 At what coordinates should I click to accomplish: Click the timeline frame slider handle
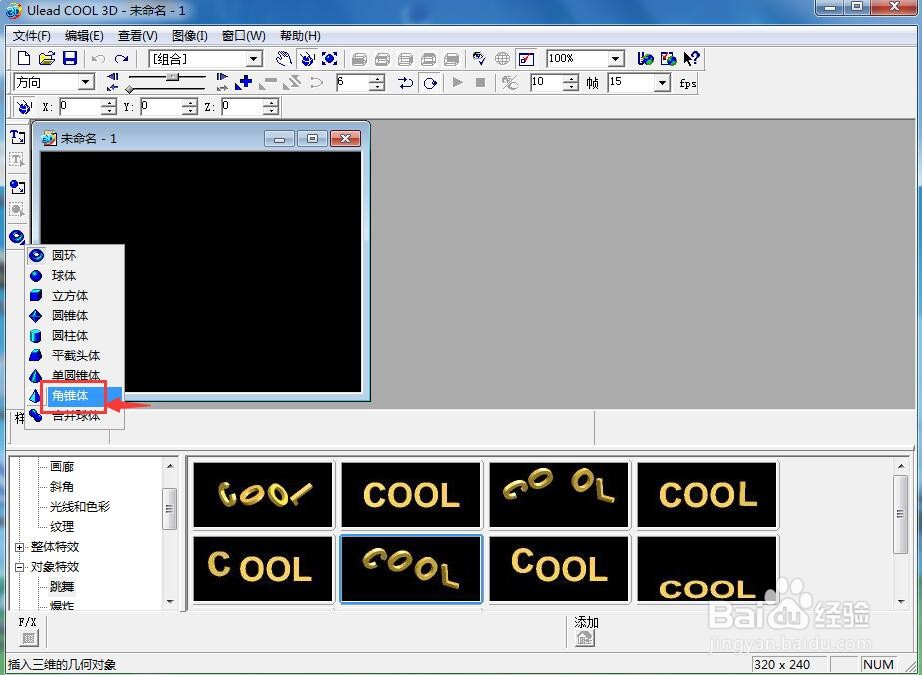pos(172,76)
